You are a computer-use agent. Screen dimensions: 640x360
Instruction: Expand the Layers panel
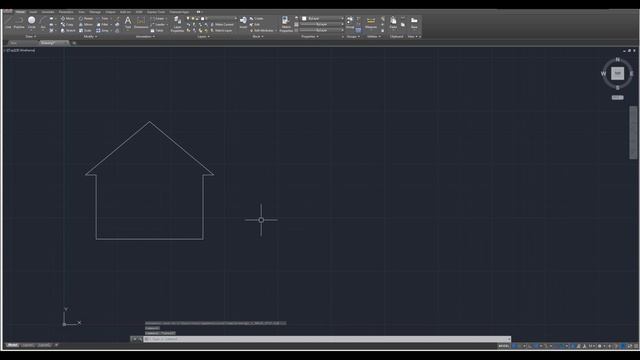[203, 37]
